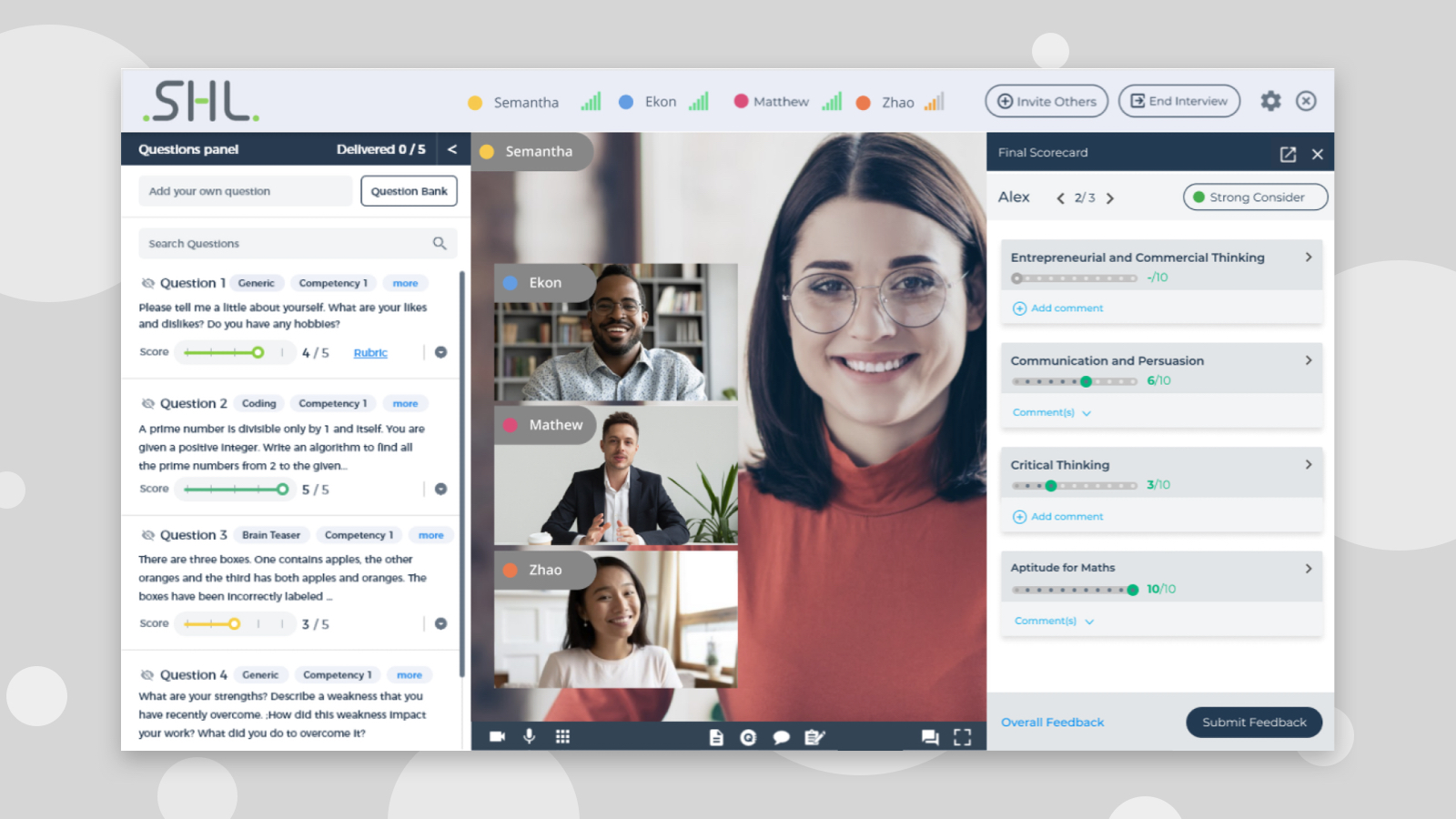Toggle visibility eye icon for Question 4
Viewport: 1456px width, 819px height.
pos(147,674)
